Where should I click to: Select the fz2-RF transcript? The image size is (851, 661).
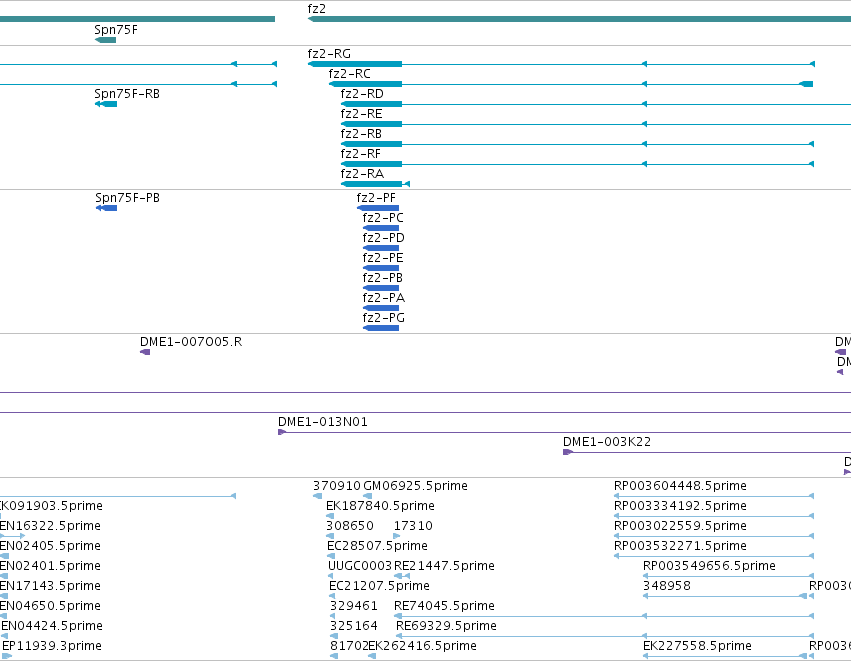pos(577,164)
